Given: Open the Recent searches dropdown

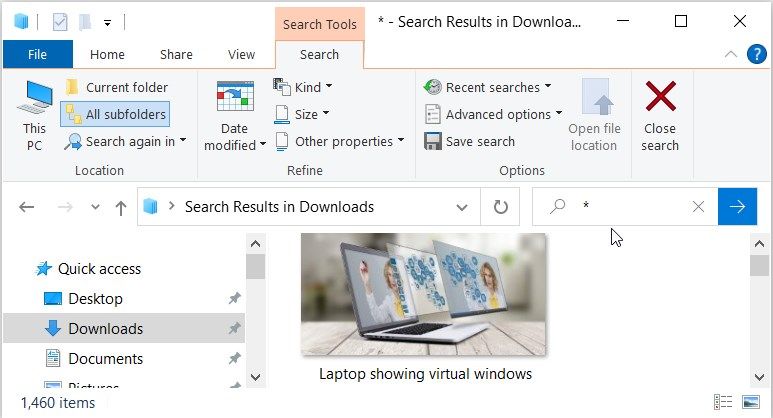Looking at the screenshot, I should [x=487, y=87].
